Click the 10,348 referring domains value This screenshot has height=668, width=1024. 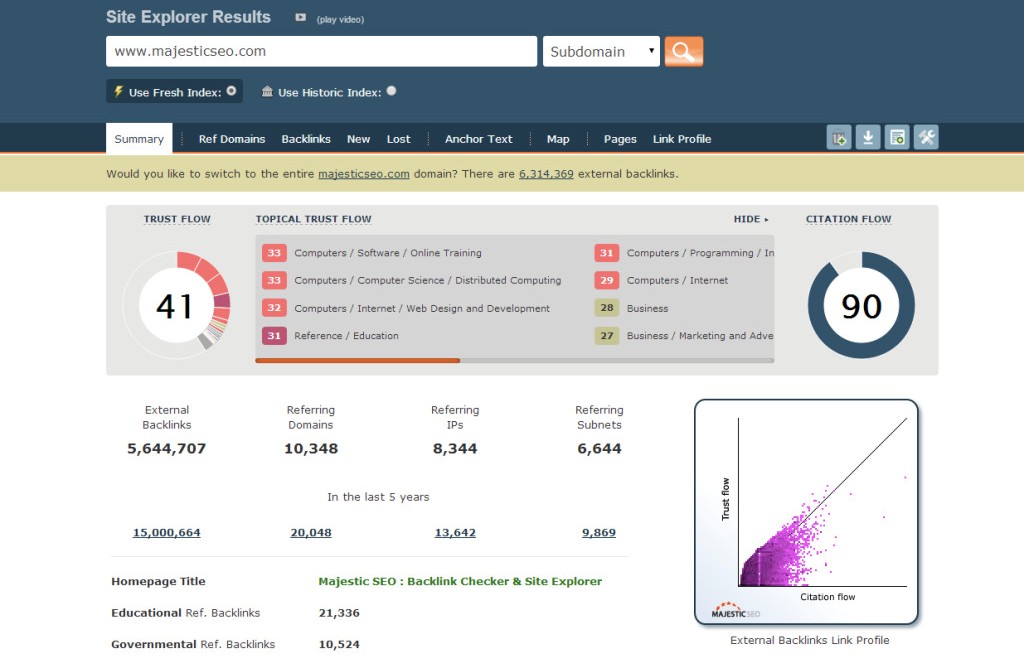click(x=311, y=449)
